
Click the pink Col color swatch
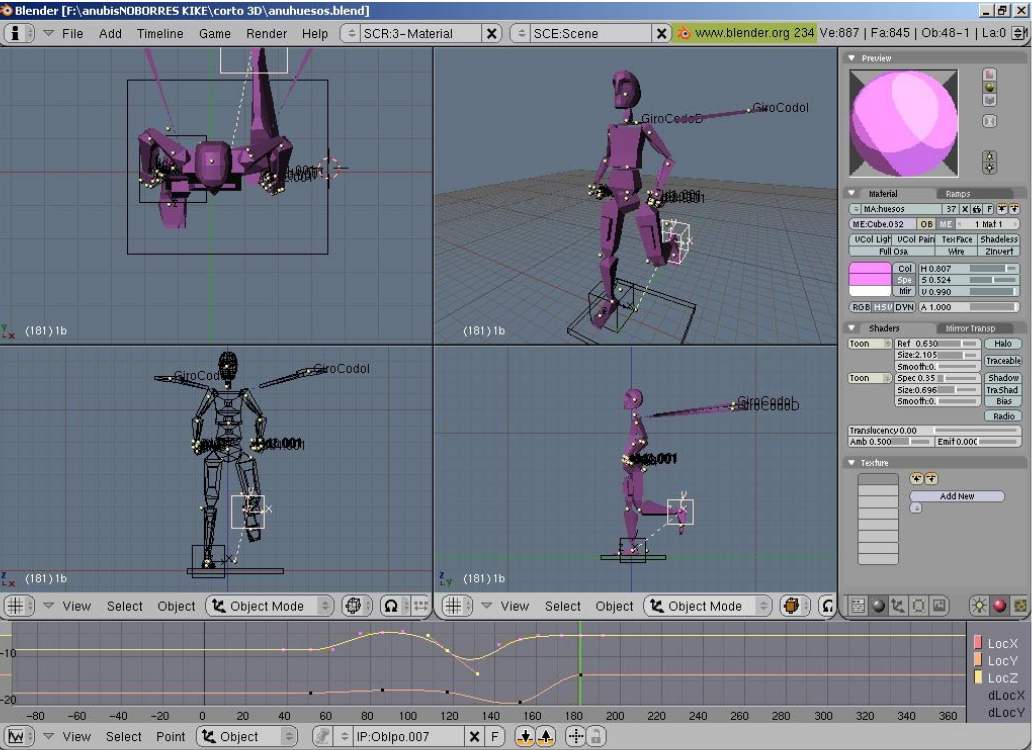[868, 270]
